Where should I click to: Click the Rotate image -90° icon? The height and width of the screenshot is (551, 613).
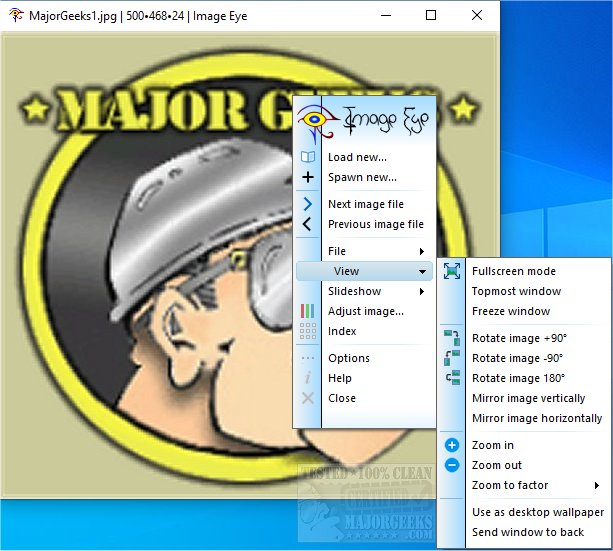click(452, 358)
